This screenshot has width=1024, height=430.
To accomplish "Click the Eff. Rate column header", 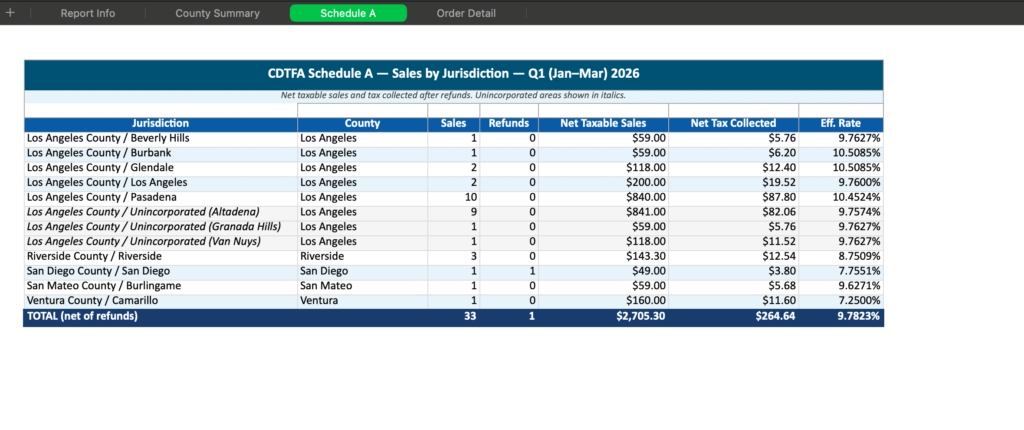I will tap(841, 124).
